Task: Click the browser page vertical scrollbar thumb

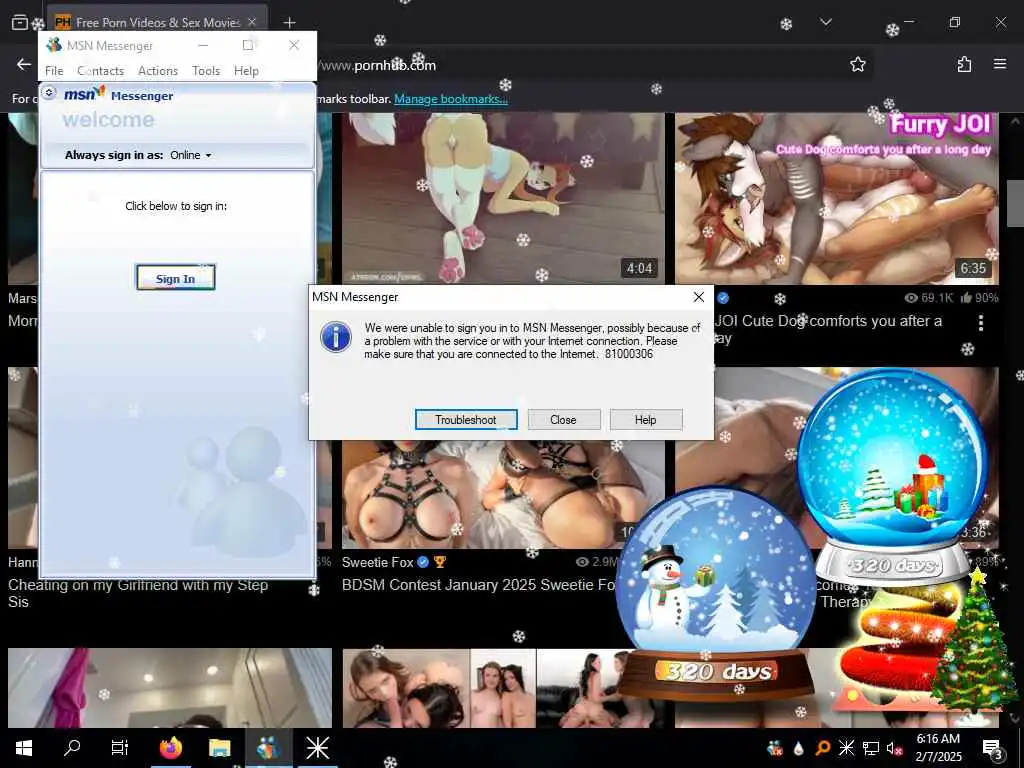Action: pyautogui.click(x=1015, y=203)
